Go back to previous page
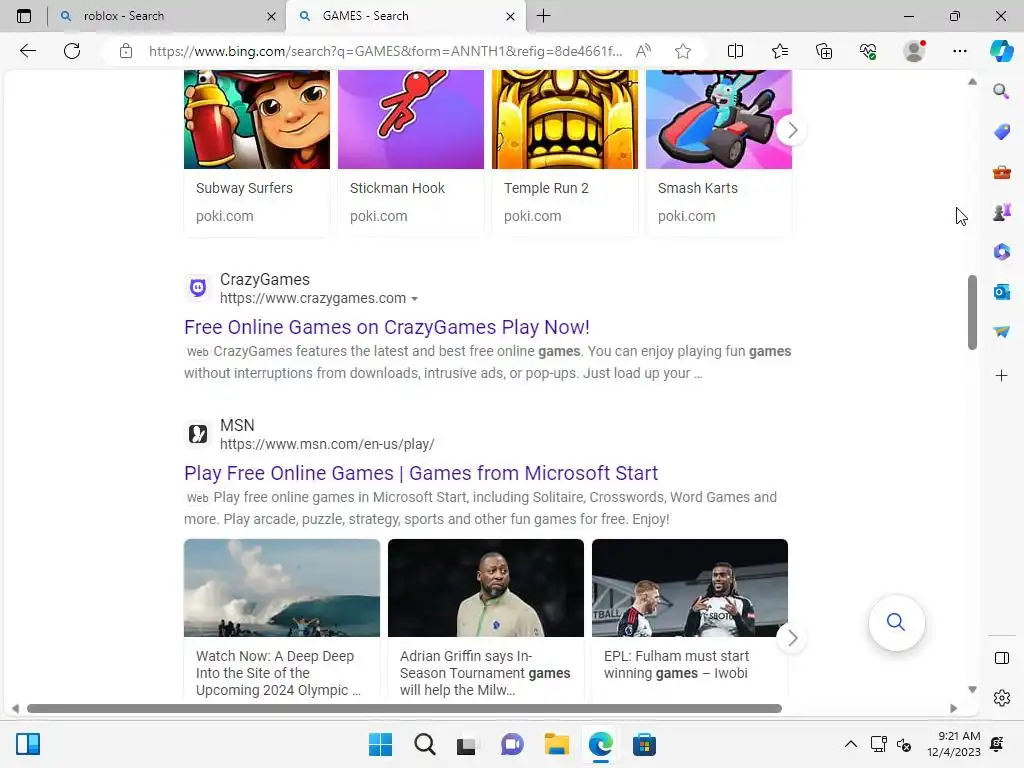The width and height of the screenshot is (1024, 768). [27, 51]
